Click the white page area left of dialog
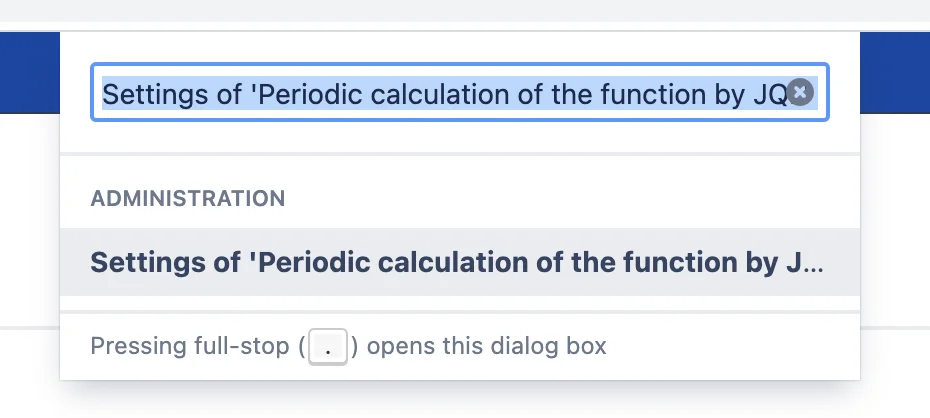The height and width of the screenshot is (418, 930). coord(30,219)
